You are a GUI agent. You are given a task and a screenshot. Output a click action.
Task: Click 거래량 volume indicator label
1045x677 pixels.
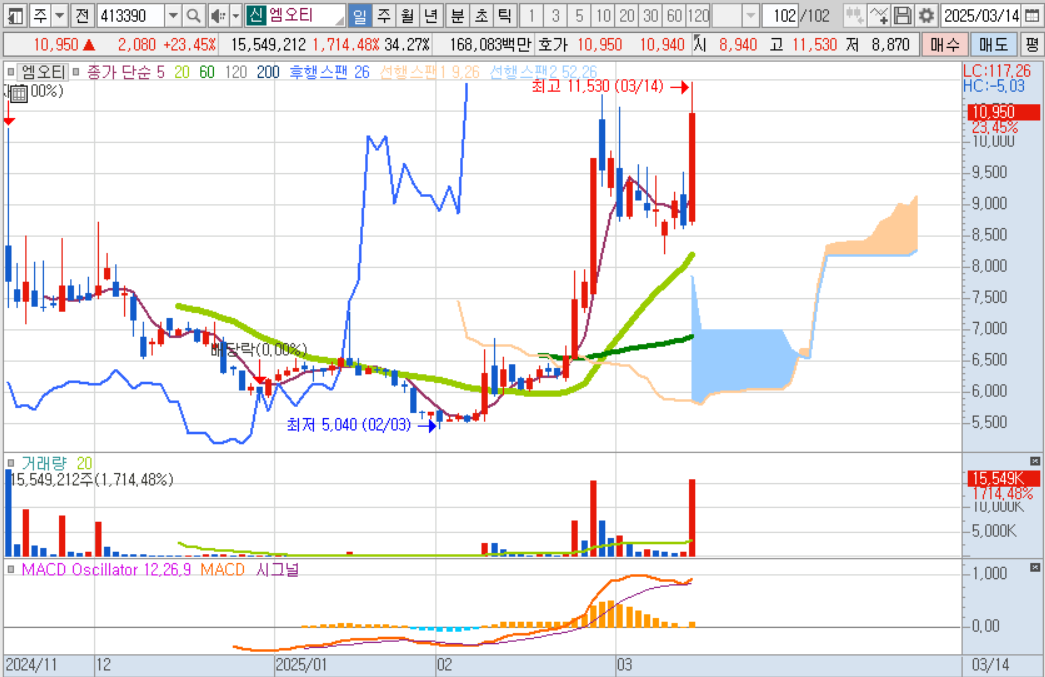tap(44, 462)
